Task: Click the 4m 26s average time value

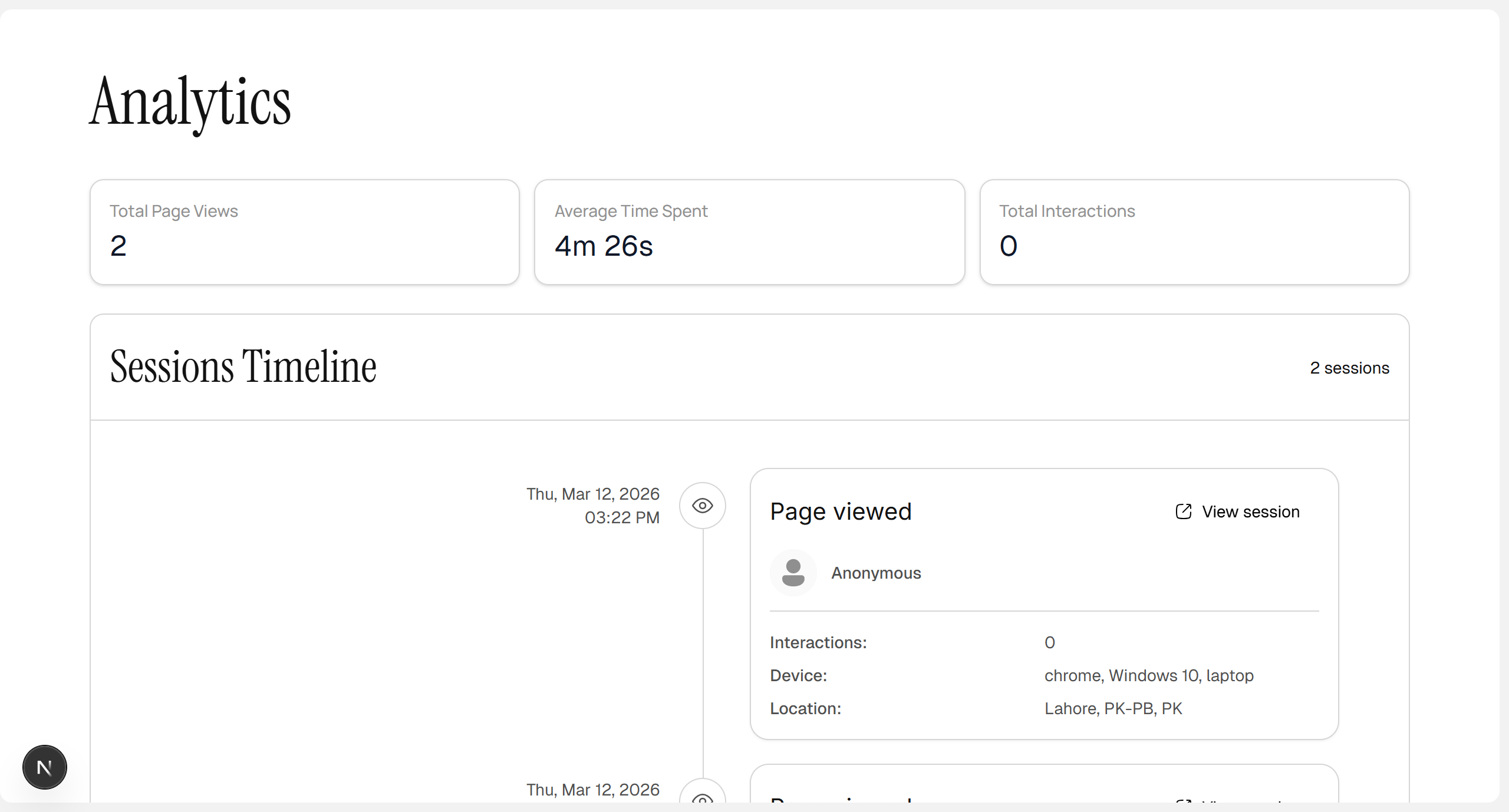Action: click(604, 246)
